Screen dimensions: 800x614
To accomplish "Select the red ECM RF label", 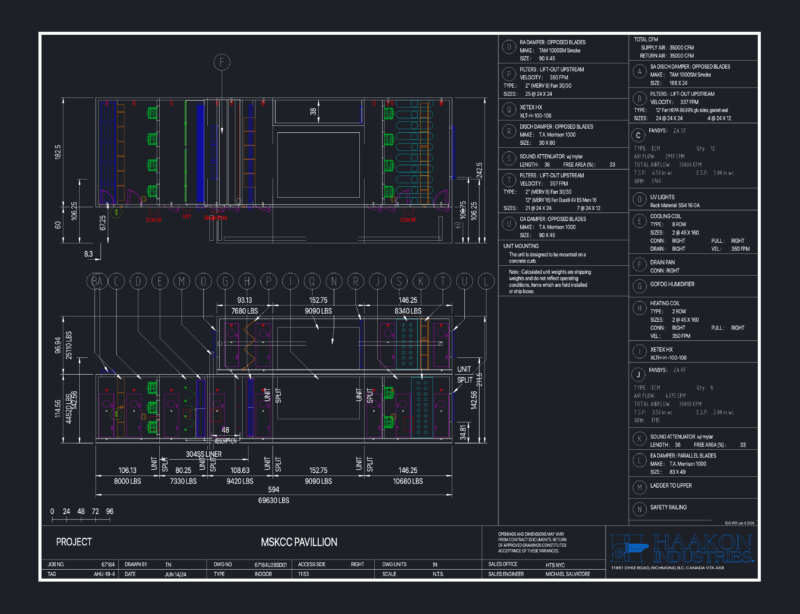I will pos(408,220).
